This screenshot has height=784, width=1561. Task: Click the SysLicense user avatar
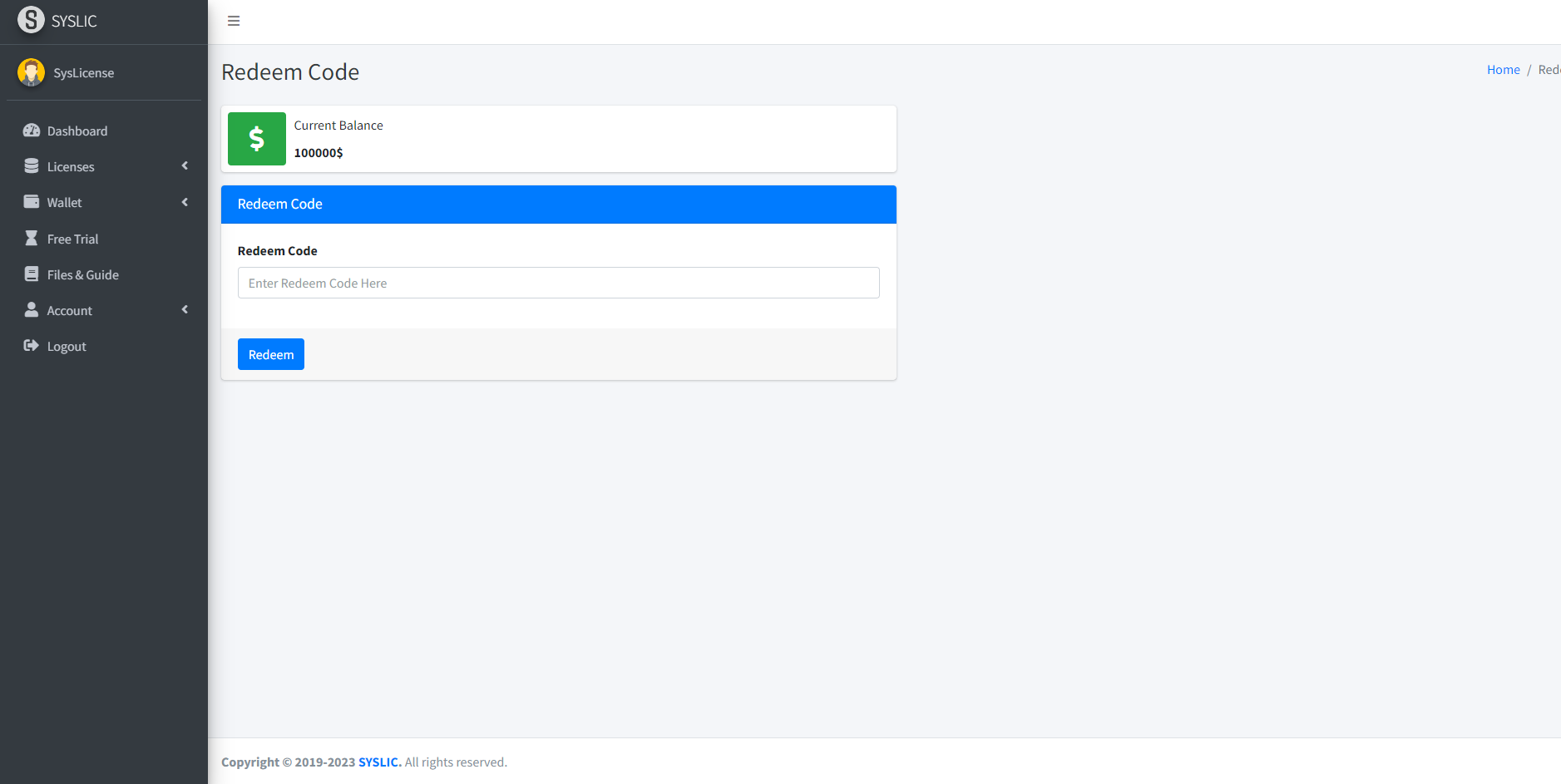point(31,72)
